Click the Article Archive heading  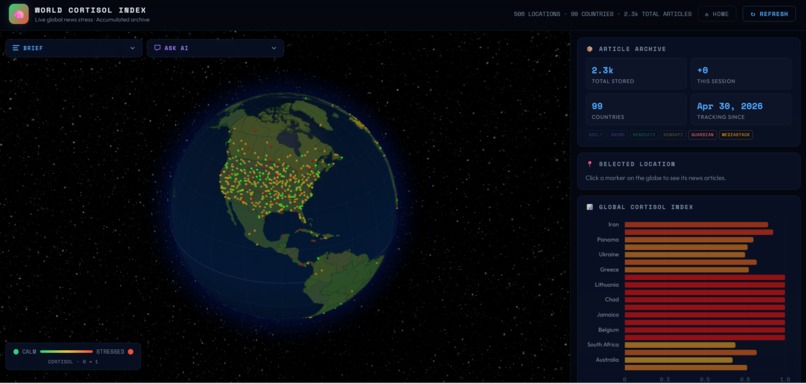click(632, 49)
